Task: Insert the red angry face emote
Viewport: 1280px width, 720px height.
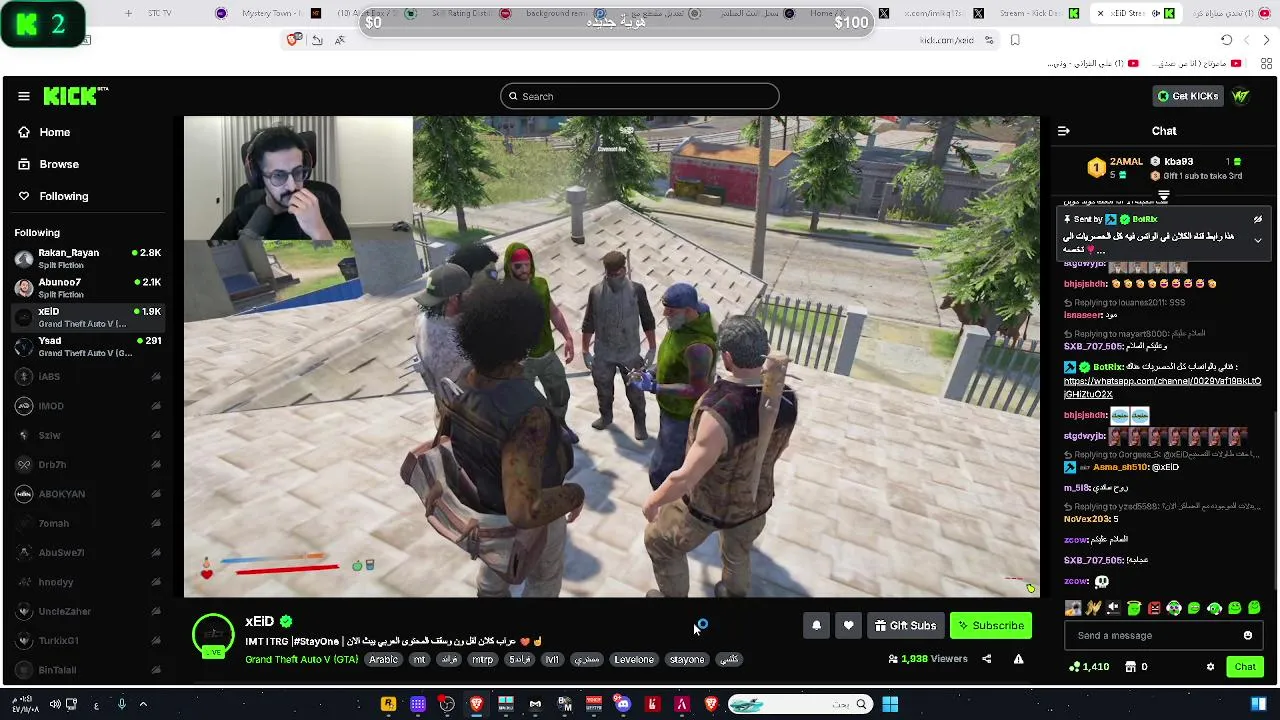Action: click(x=1154, y=608)
